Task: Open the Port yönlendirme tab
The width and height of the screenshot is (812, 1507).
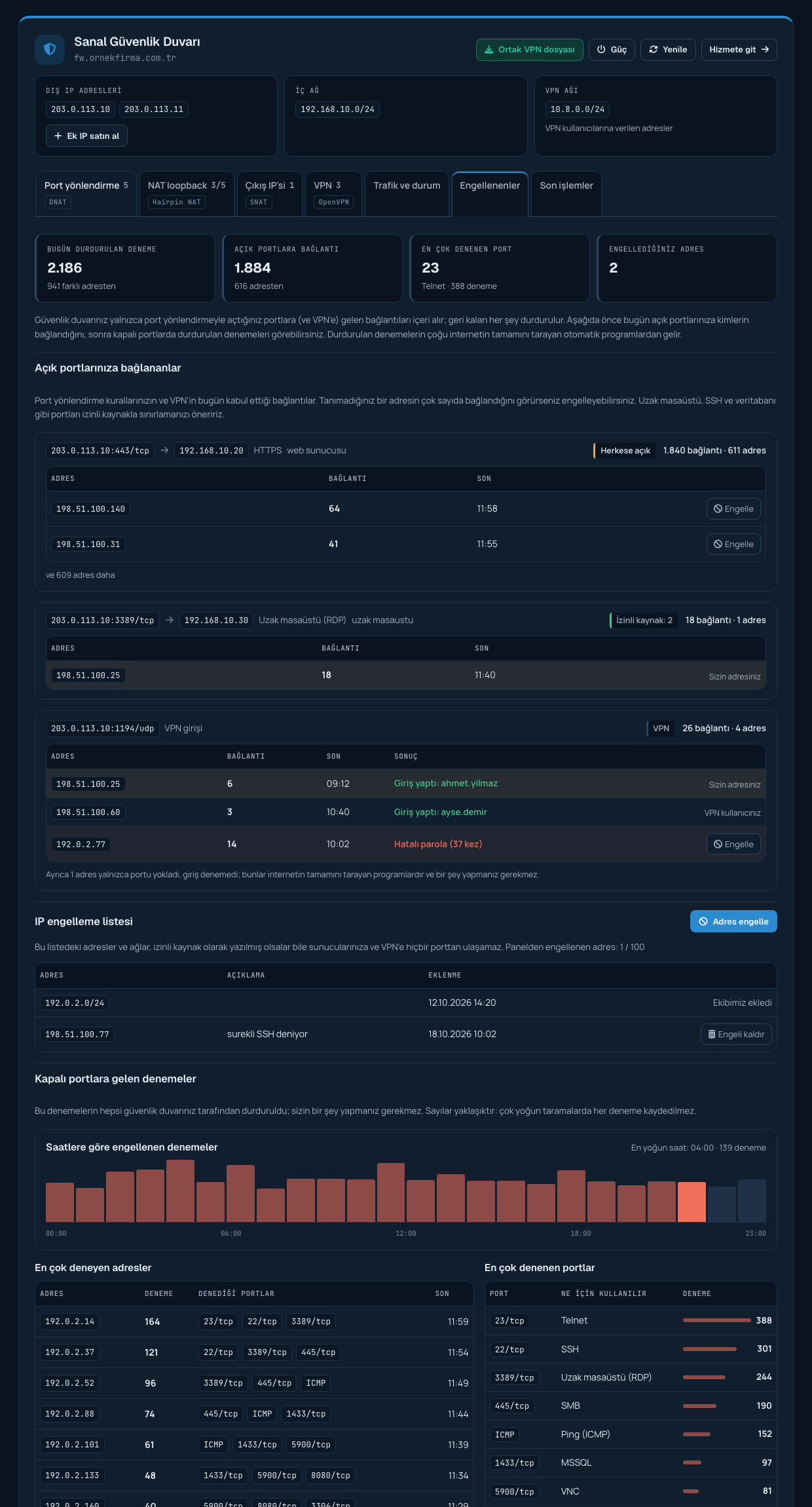Action: (86, 194)
